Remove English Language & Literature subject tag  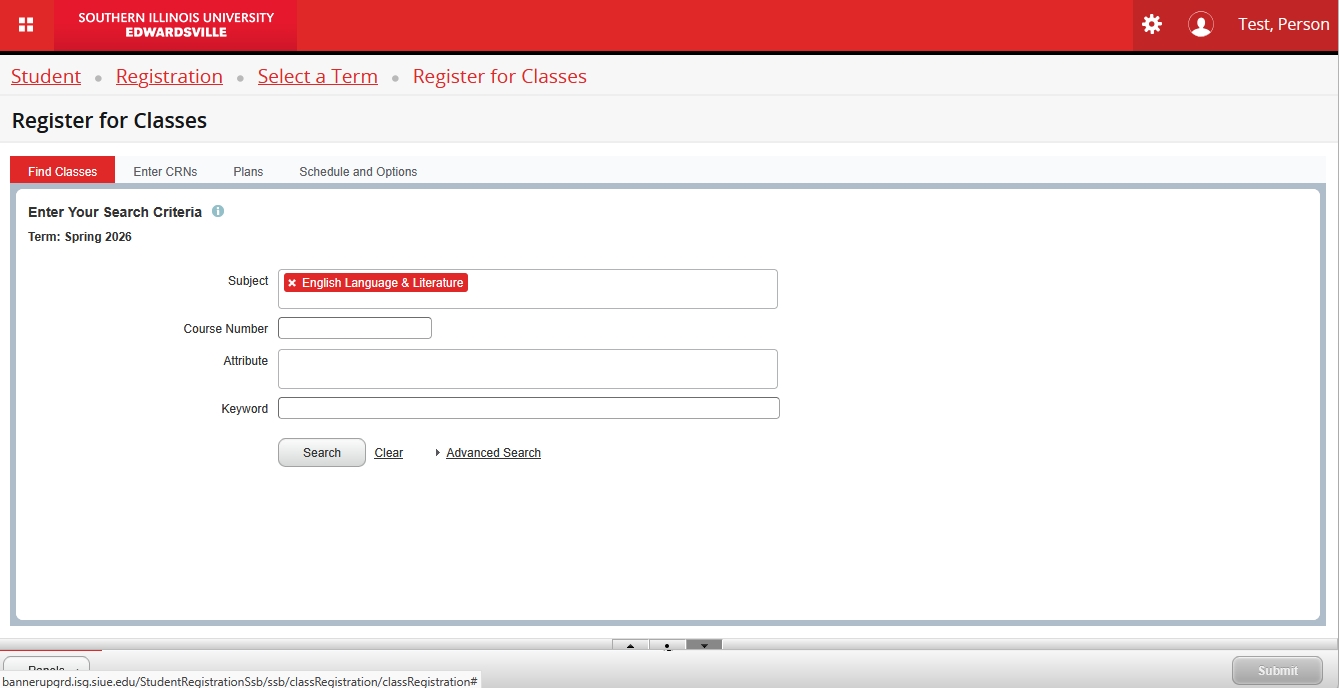coord(292,283)
